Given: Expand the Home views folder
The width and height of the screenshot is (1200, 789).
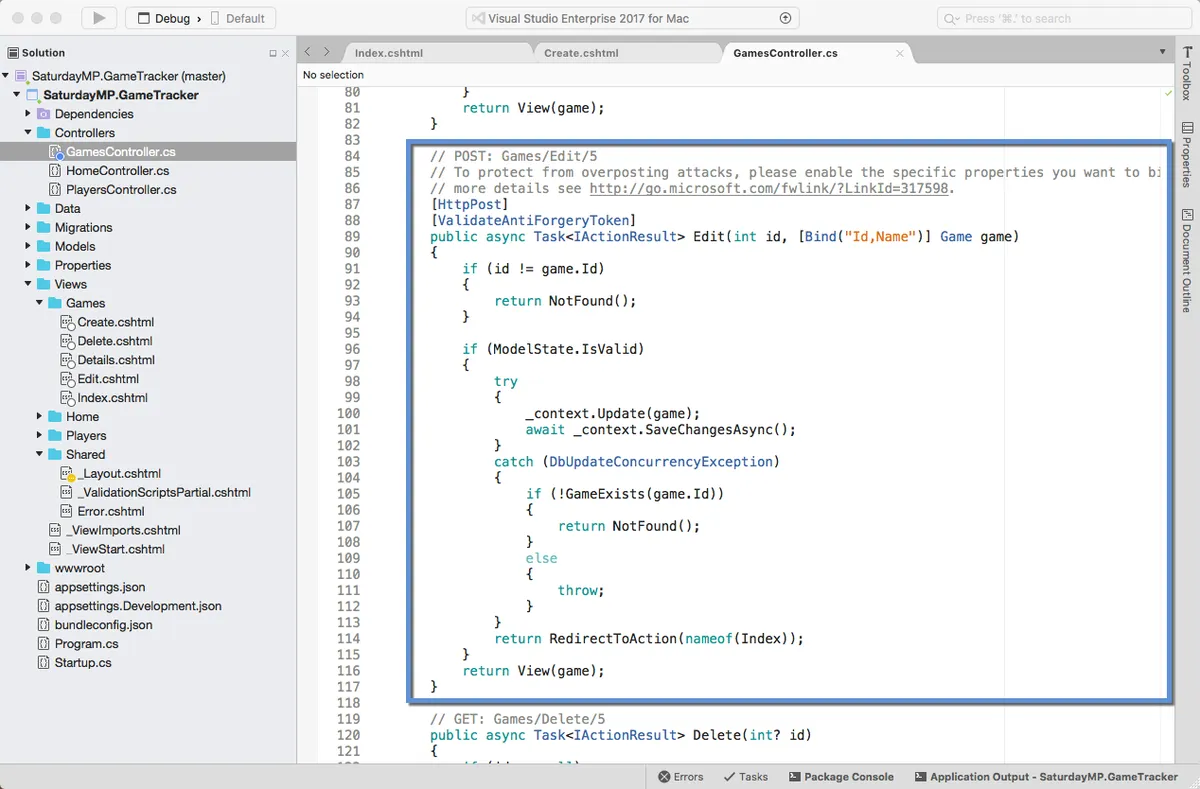Looking at the screenshot, I should tap(40, 417).
